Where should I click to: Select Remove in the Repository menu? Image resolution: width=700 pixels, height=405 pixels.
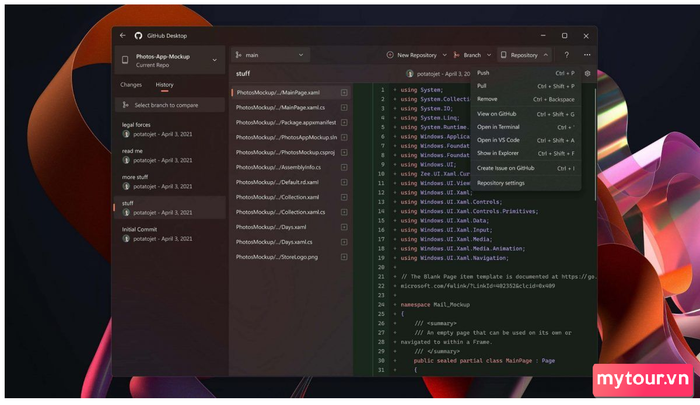coord(525,99)
